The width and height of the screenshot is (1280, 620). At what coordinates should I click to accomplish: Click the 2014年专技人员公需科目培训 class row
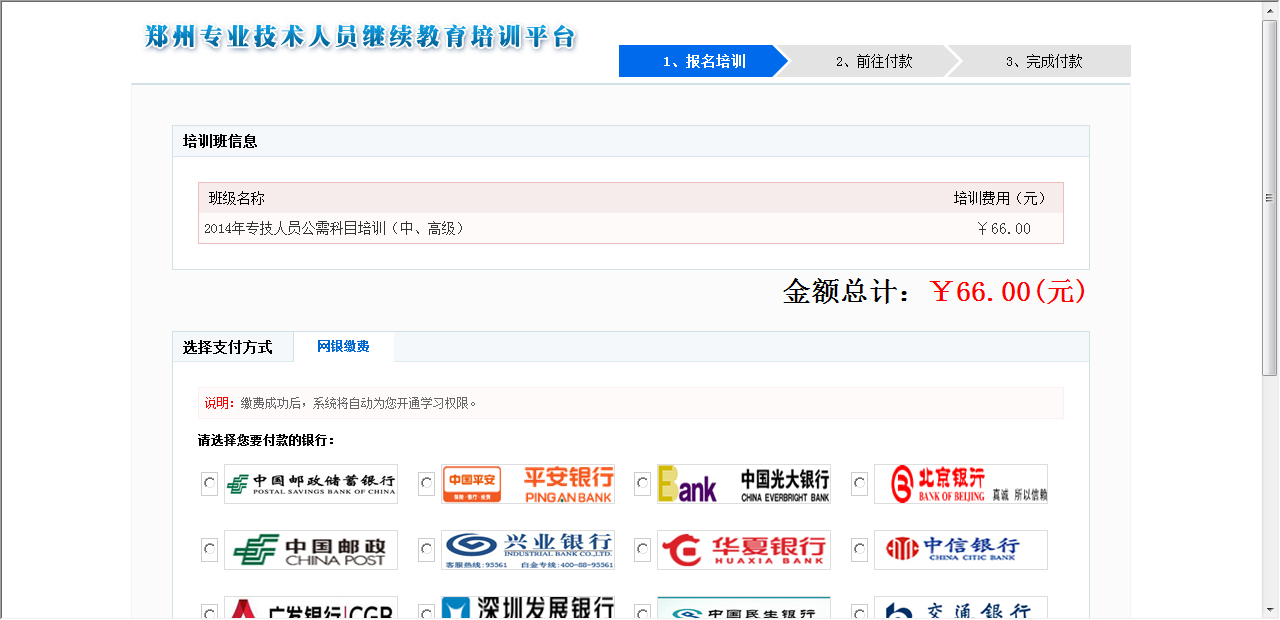630,228
